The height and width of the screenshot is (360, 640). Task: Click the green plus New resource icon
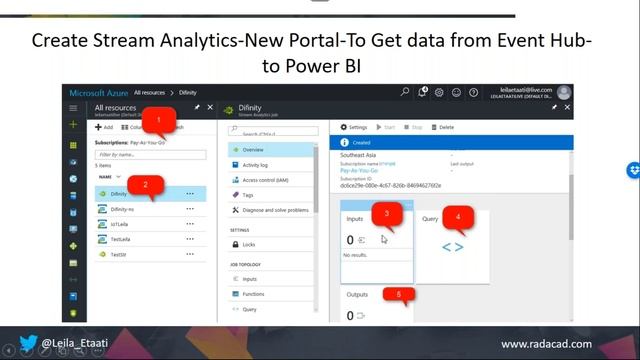73,124
